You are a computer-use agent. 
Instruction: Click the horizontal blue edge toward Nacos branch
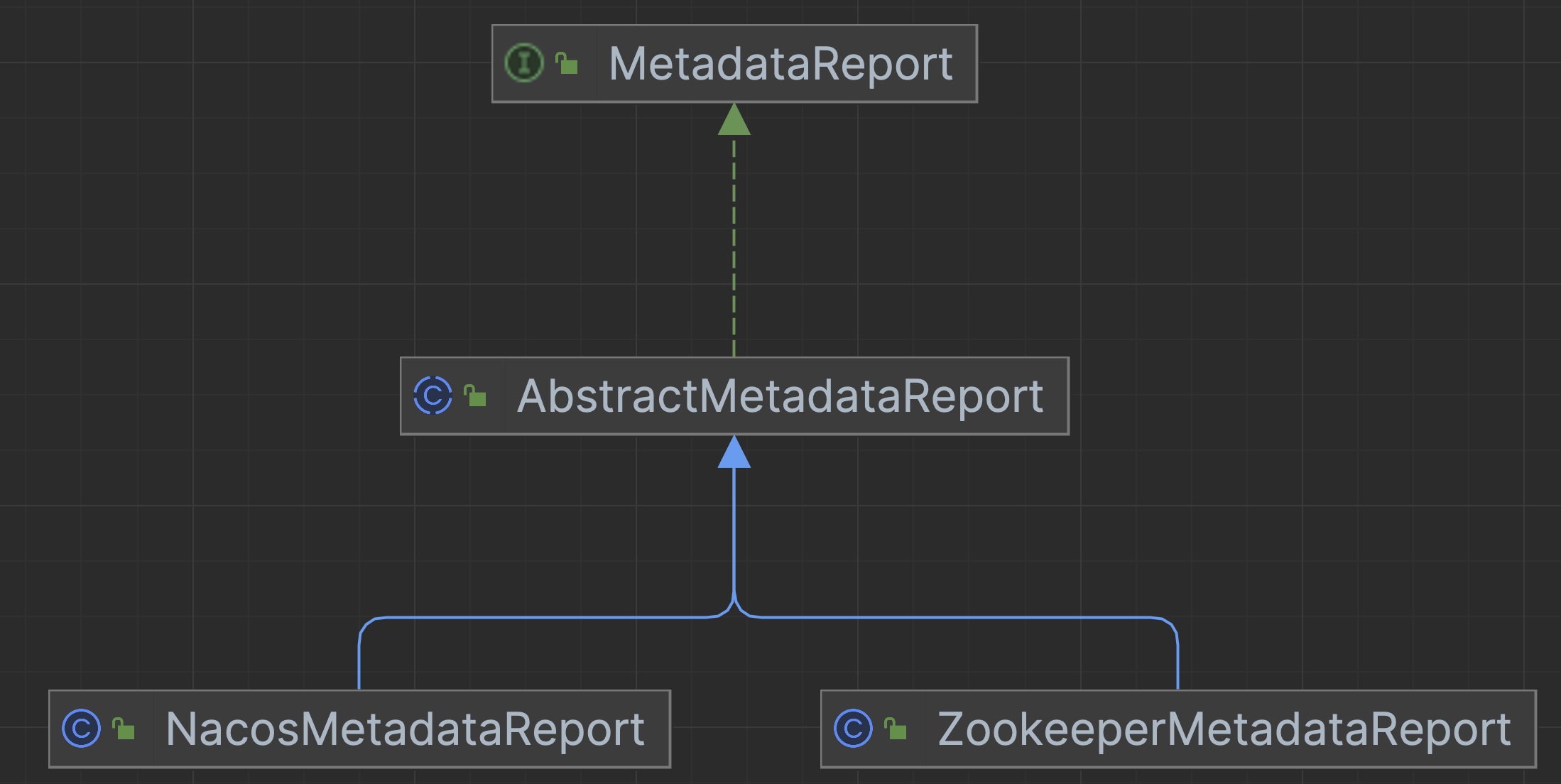pos(543,617)
